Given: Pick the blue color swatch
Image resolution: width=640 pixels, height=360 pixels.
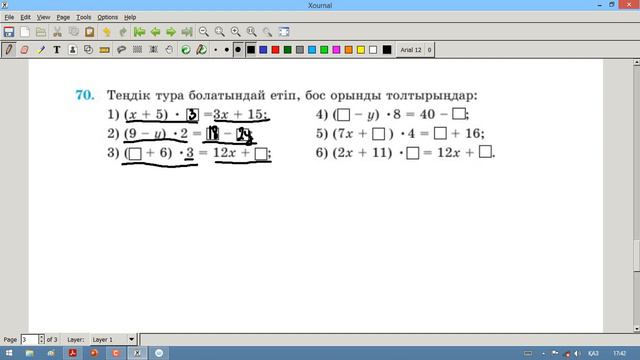Looking at the screenshot, I should pyautogui.click(x=263, y=50).
